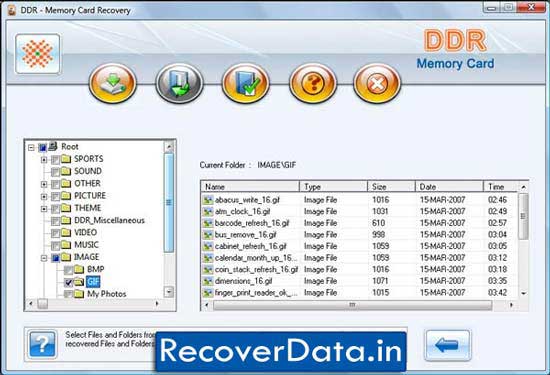
Task: Sort file list by Name column header
Action: (250, 187)
